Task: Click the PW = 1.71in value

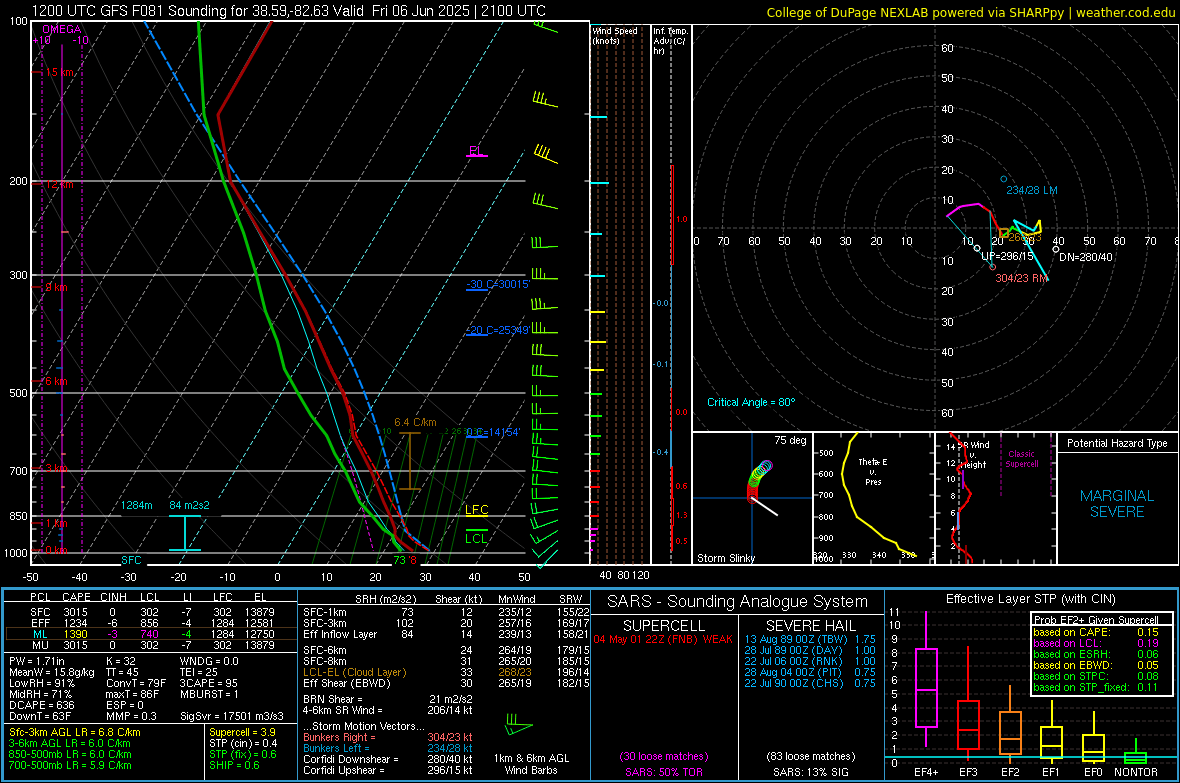Action: click(x=37, y=661)
